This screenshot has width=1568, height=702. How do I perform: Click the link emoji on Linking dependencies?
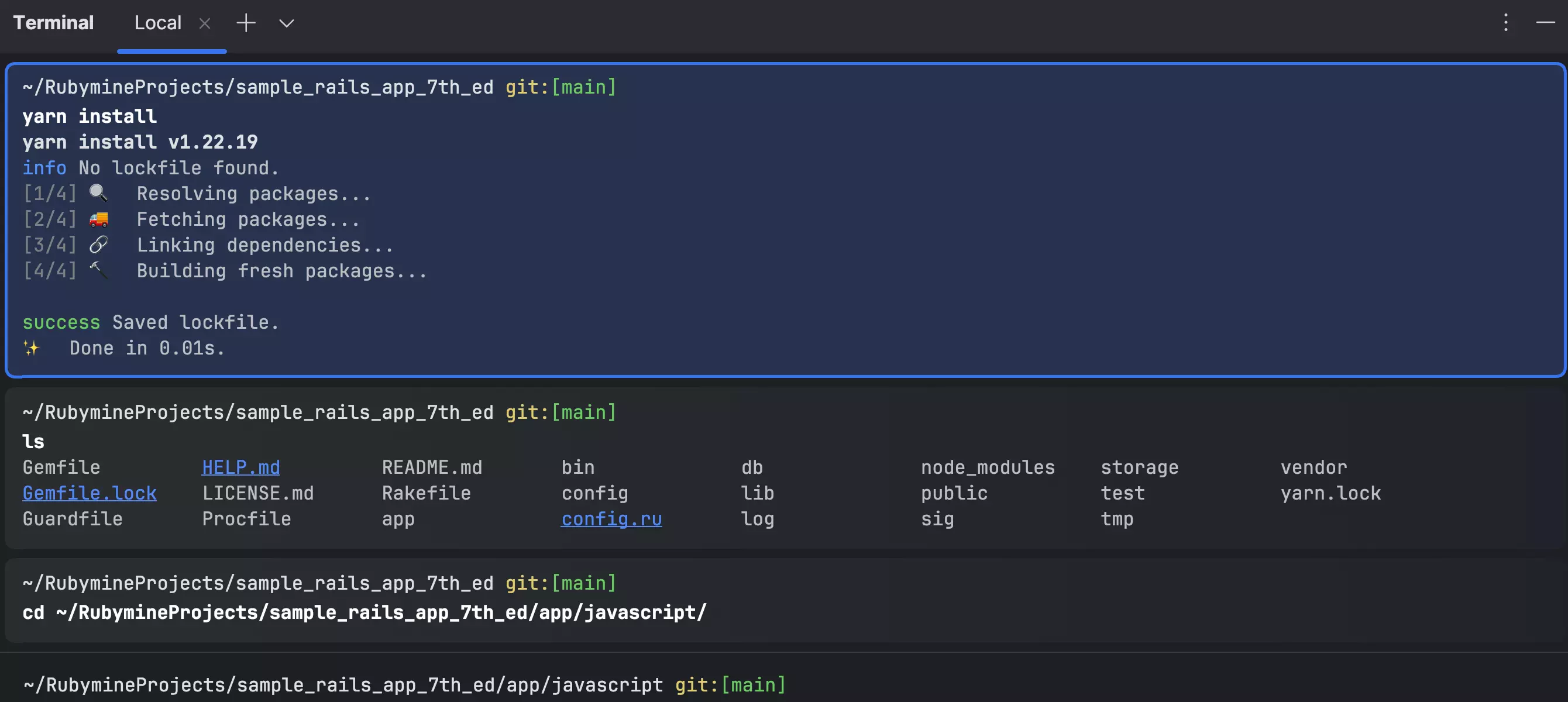click(x=98, y=245)
